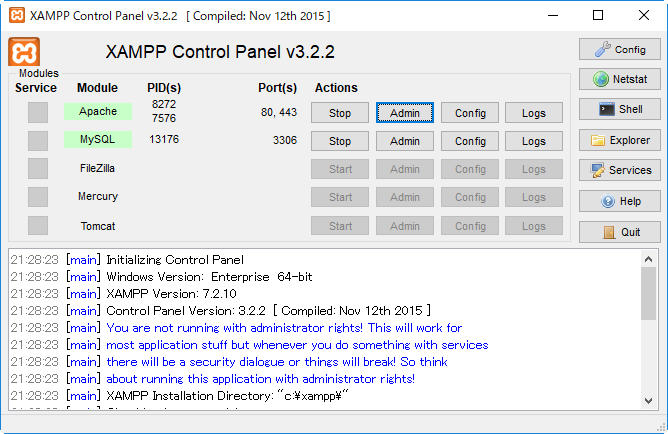Click the large XAMPP logo
The width and height of the screenshot is (668, 434).
tap(24, 52)
